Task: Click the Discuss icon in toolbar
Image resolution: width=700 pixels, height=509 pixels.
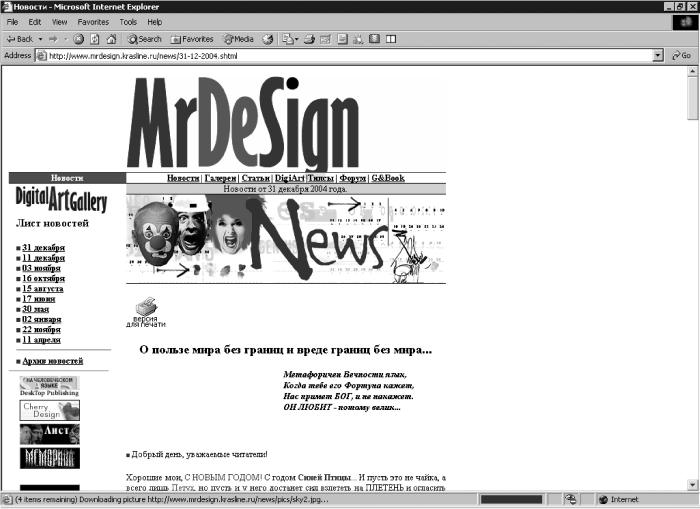Action: pos(342,39)
